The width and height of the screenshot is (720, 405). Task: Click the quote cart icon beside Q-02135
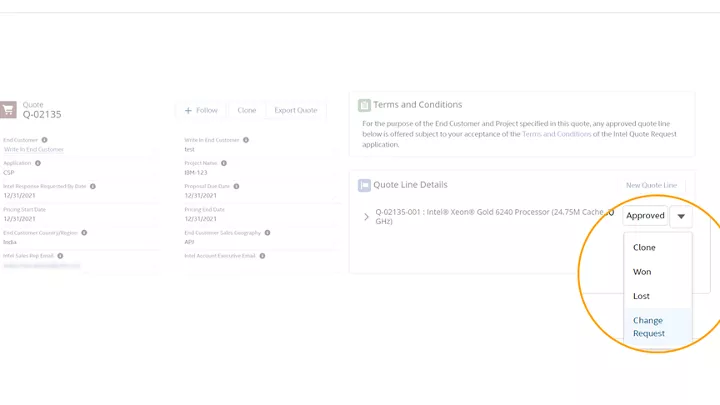click(x=8, y=110)
